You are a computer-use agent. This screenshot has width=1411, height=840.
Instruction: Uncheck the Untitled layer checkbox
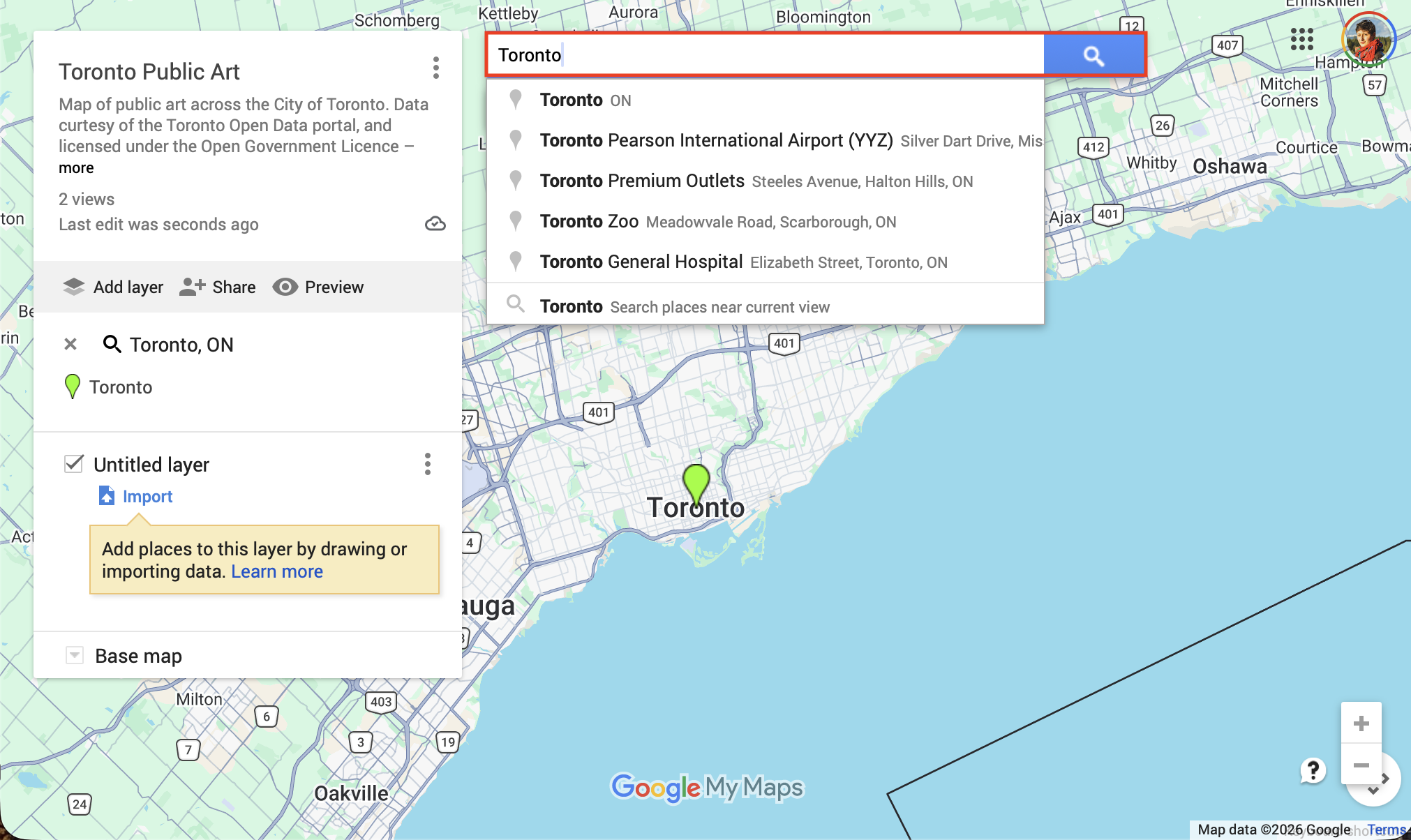tap(74, 464)
